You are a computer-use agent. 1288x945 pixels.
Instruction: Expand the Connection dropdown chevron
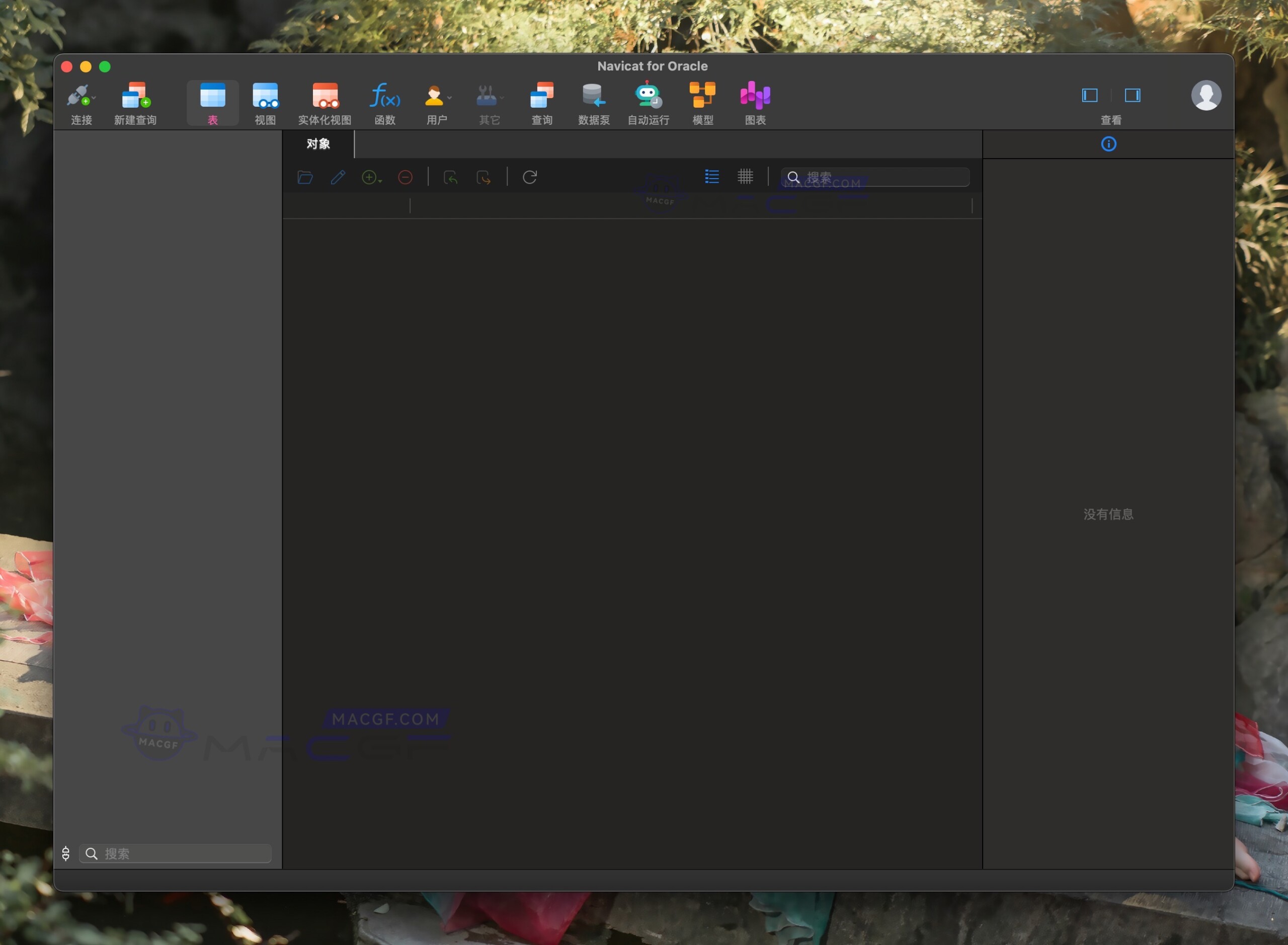pos(94,99)
